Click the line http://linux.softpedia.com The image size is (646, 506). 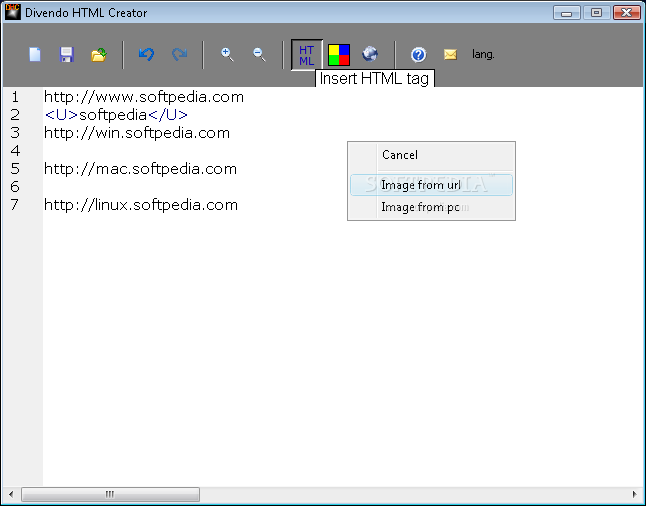(141, 205)
